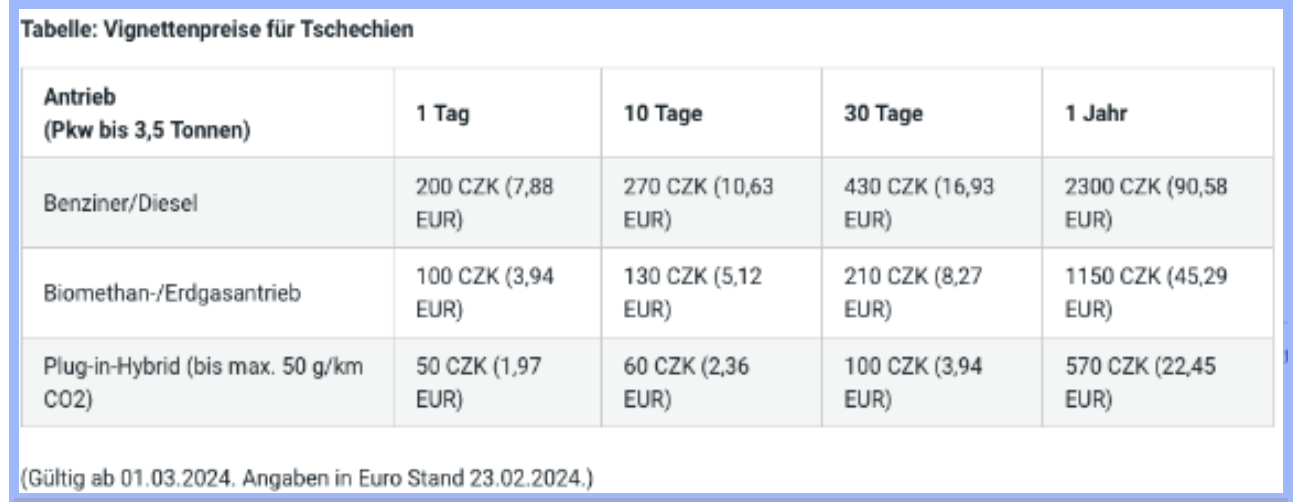Screen dimensions: 1293x502
Task: Click the '130 CZK (5,12 EUR)' cell
Action: [712, 294]
